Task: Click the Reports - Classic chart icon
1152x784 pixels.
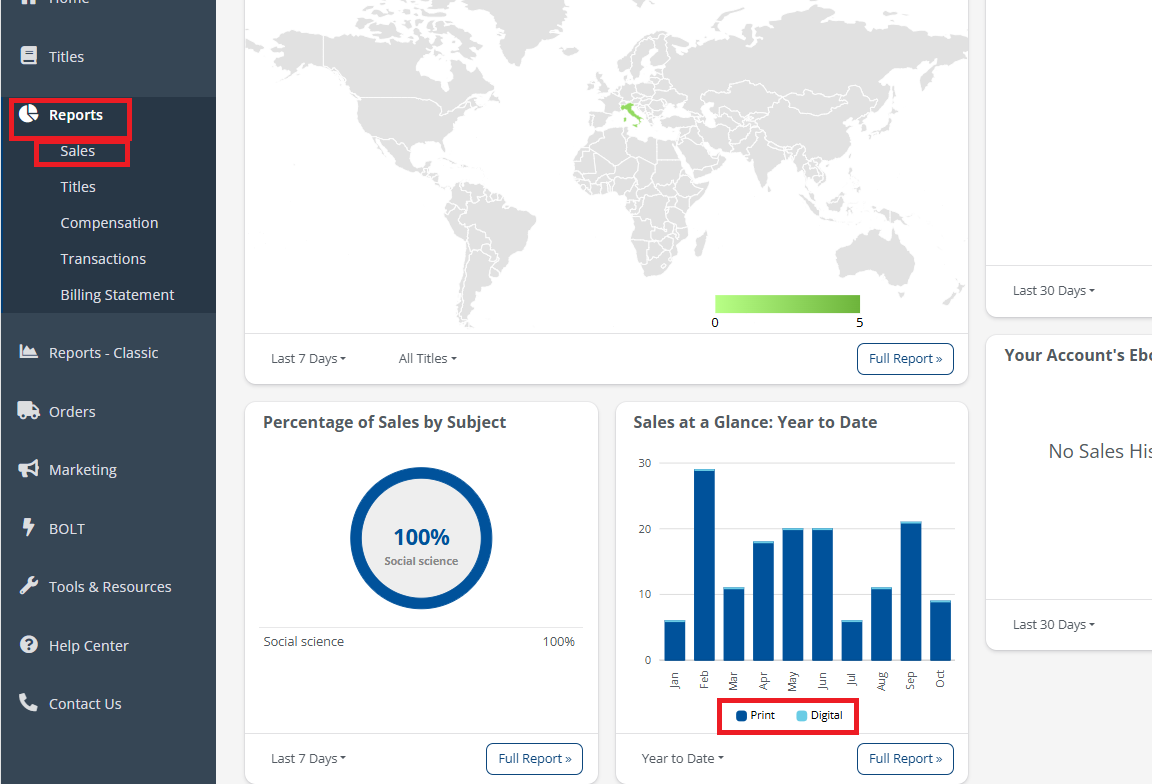Action: [29, 352]
